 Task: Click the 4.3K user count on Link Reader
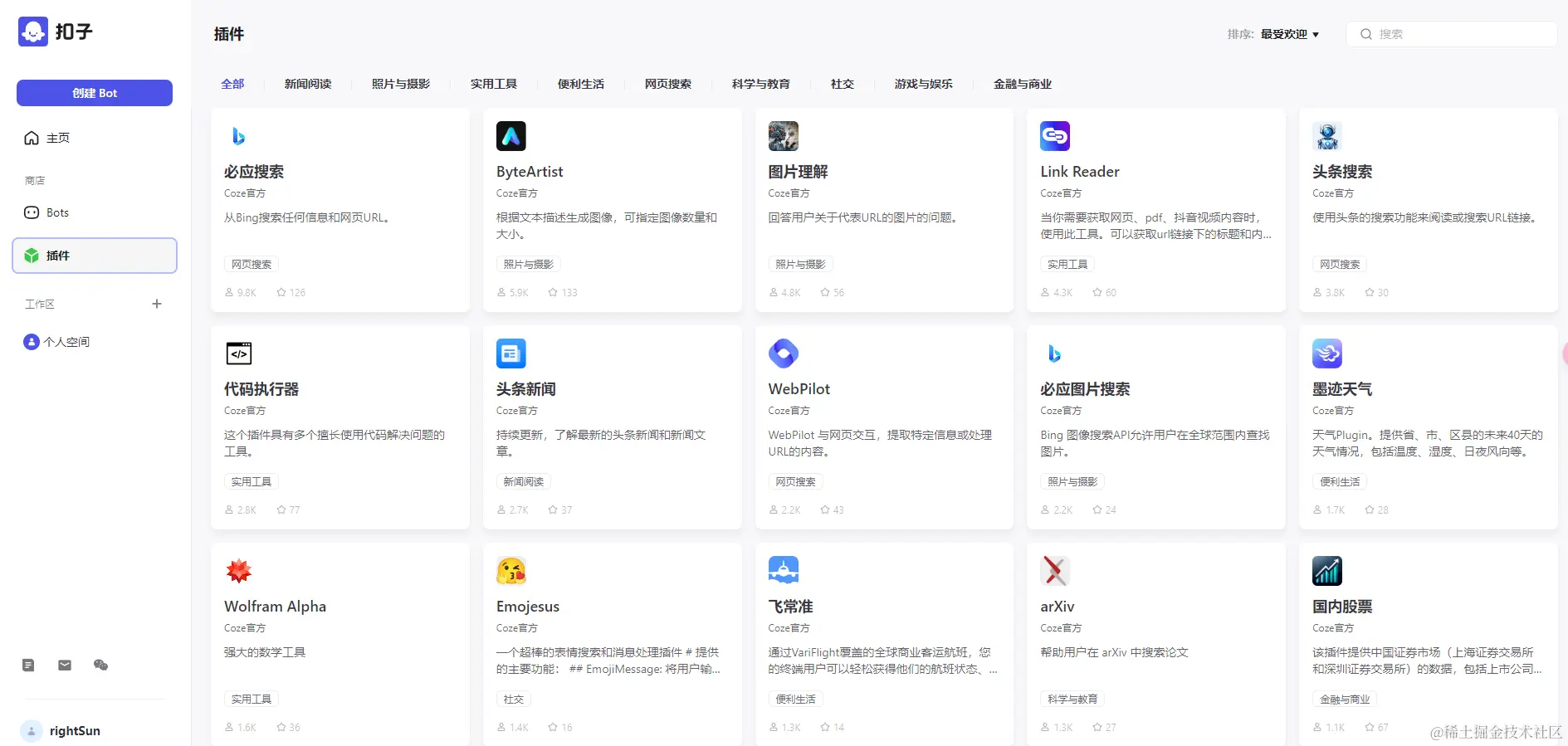1057,293
